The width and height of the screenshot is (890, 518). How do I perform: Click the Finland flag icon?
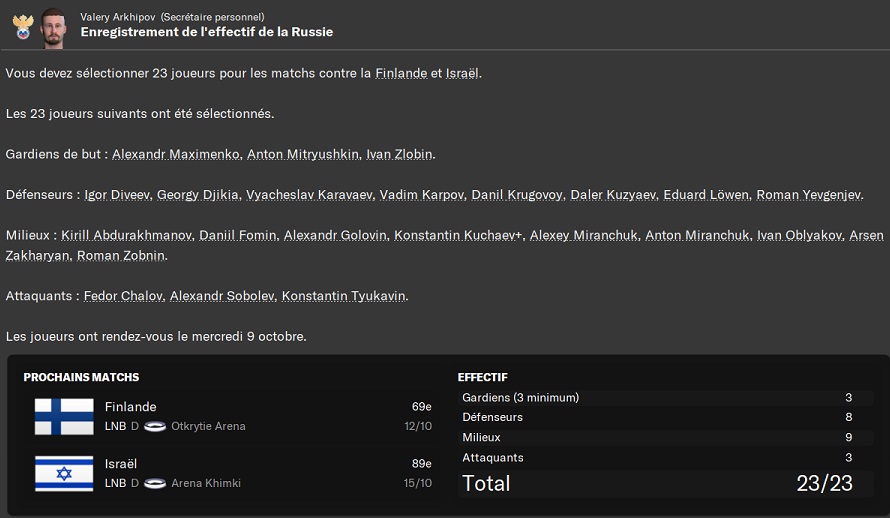coord(64,416)
